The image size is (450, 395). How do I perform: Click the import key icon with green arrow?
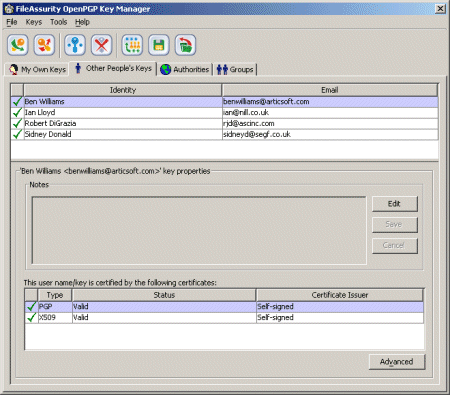point(18,45)
